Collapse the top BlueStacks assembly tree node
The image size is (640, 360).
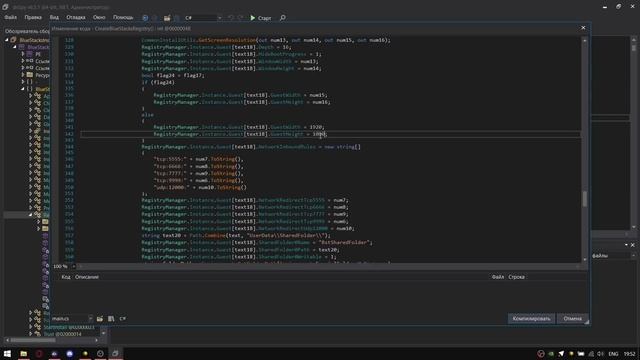tap(7, 40)
